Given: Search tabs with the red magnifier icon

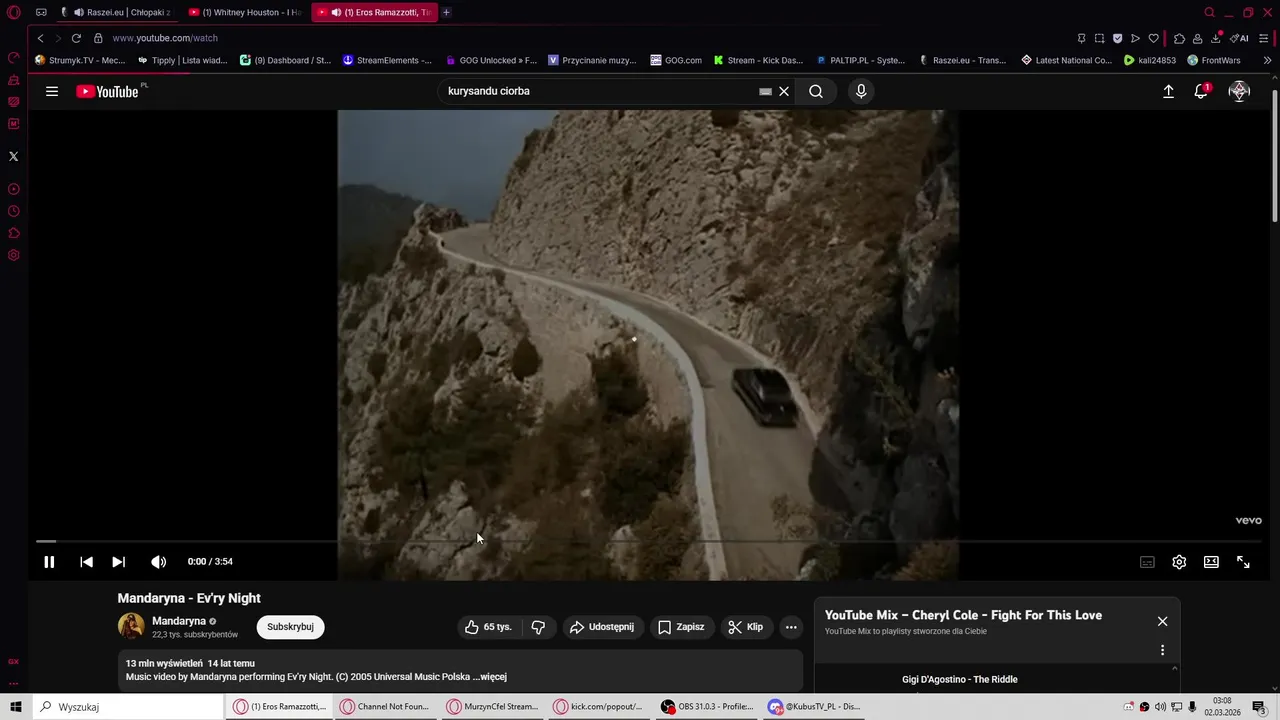Looking at the screenshot, I should click(1209, 12).
